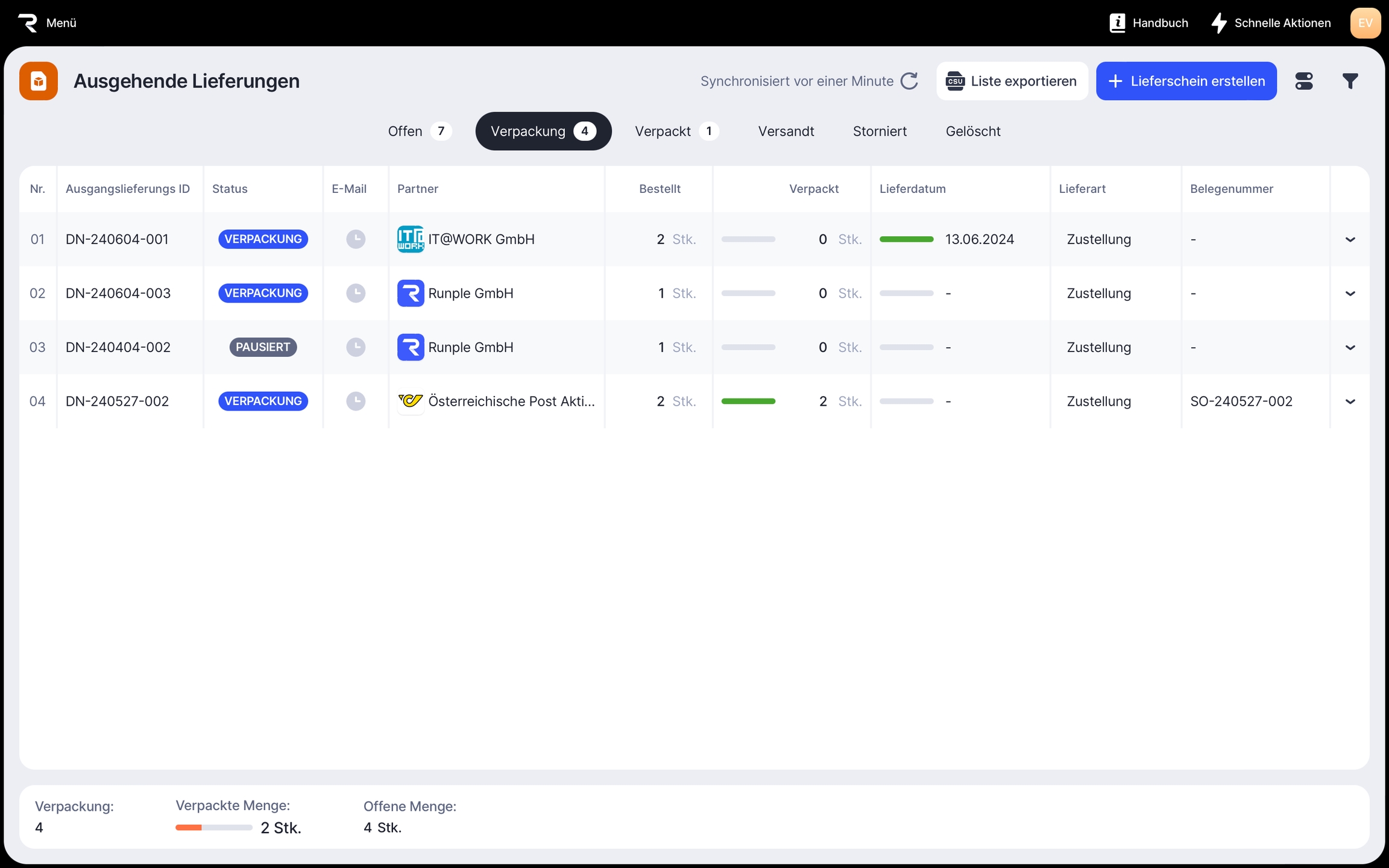
Task: Click the PAUSIERT status badge
Action: pos(263,347)
